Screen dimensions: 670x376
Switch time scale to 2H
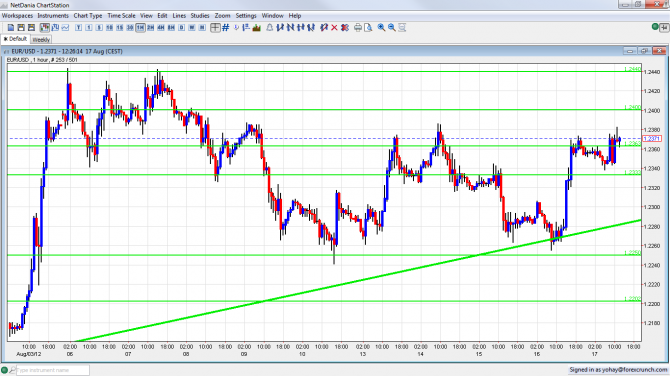[150, 27]
